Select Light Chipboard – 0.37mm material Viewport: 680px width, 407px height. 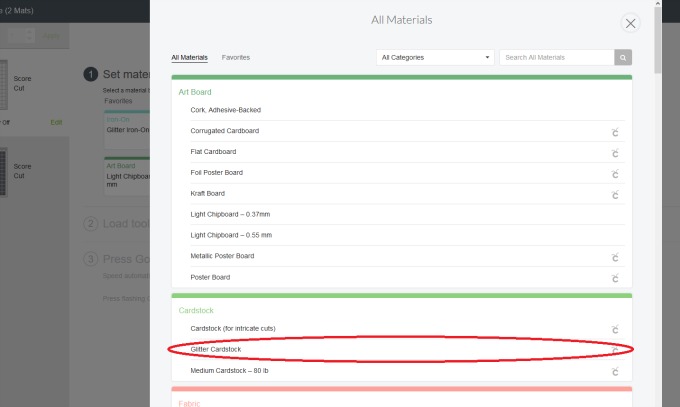click(x=407, y=214)
